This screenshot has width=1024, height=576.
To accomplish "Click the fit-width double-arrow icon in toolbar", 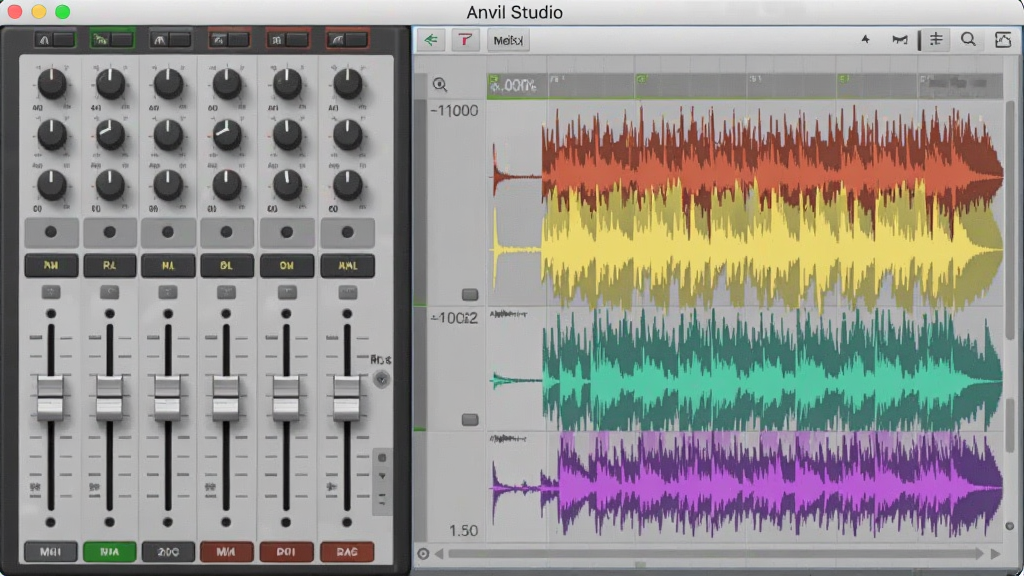I will point(900,40).
